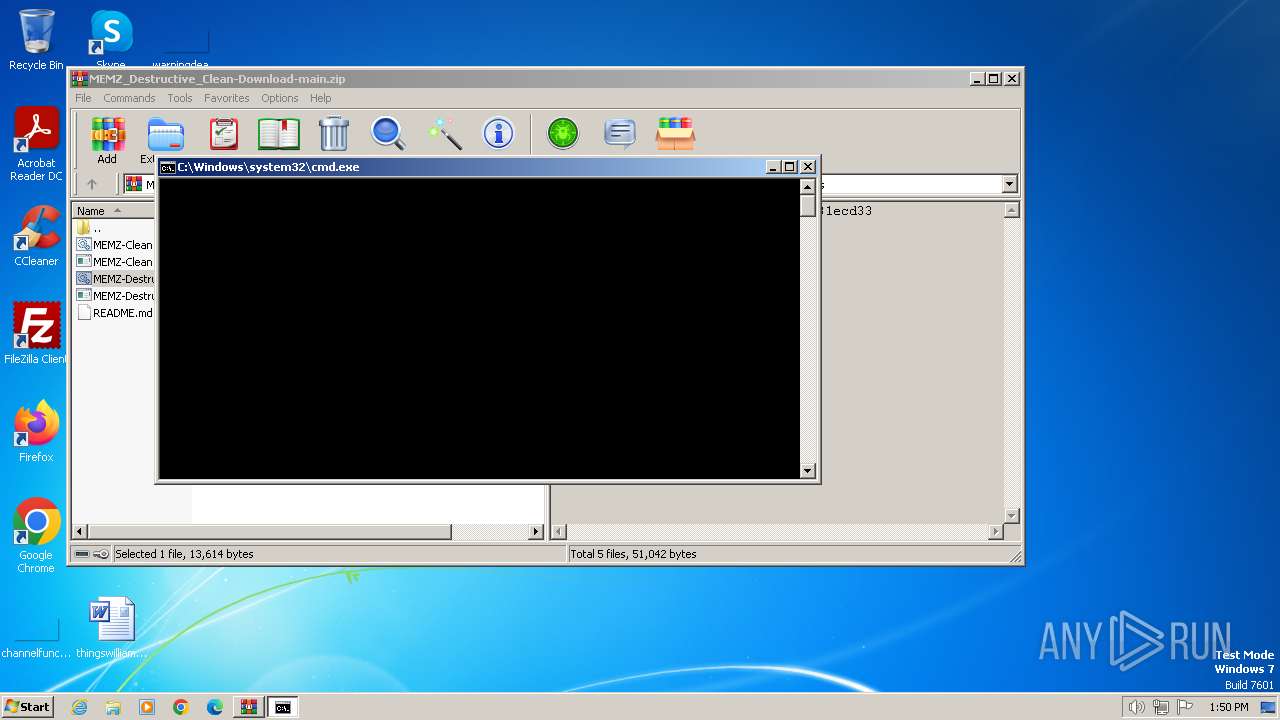Click the up one level arrow in WinRAR
The image size is (1280, 720).
tap(92, 184)
